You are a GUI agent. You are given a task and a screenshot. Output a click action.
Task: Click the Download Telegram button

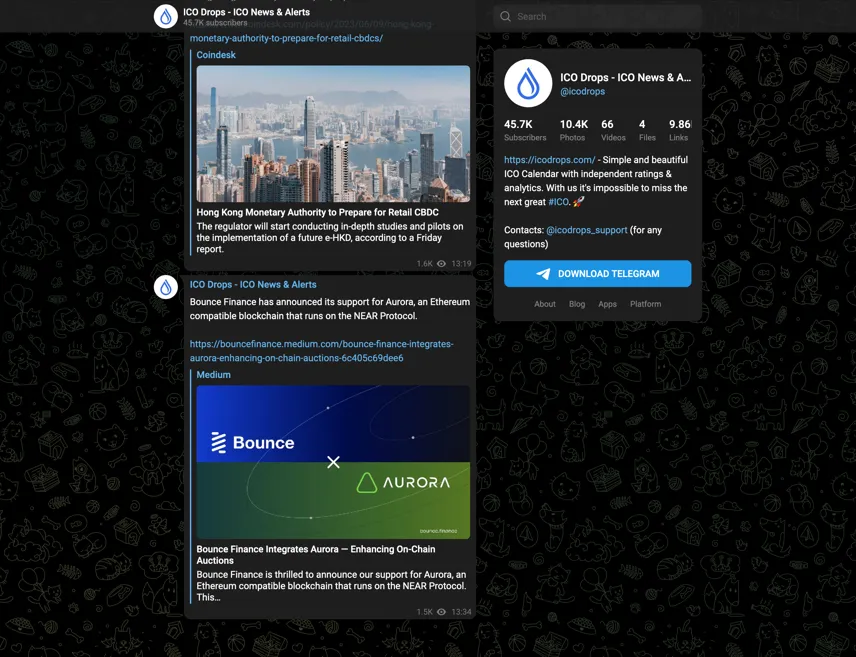597,274
